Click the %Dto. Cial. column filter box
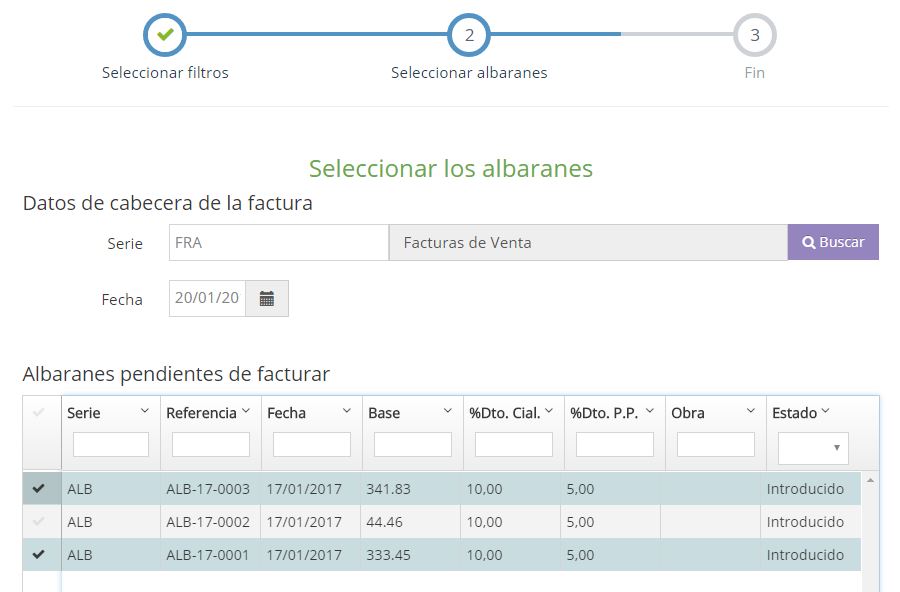Viewport: 900px width, 592px height. (514, 445)
